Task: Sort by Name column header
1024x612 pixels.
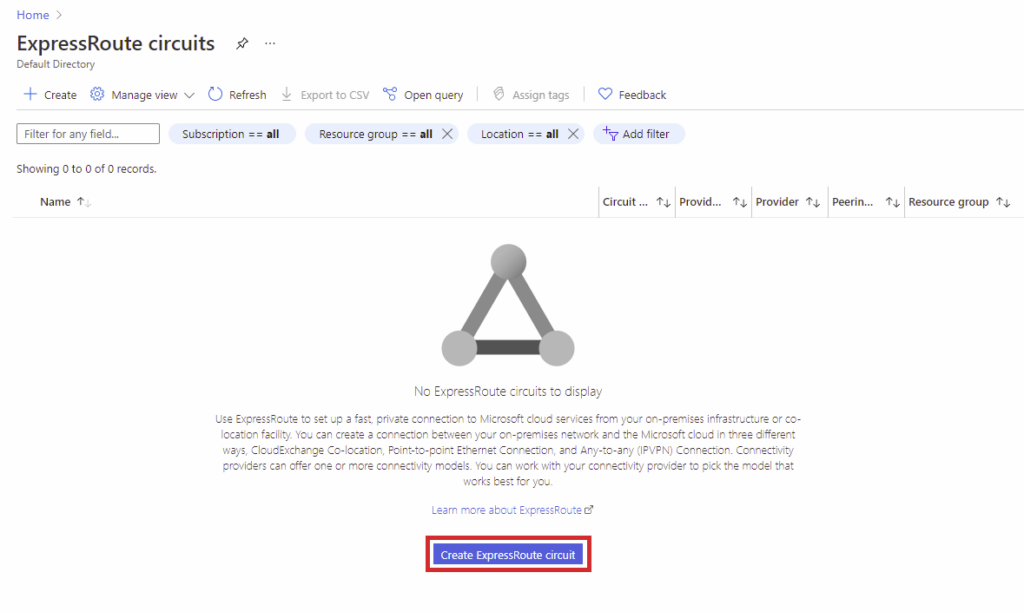Action: tap(56, 202)
